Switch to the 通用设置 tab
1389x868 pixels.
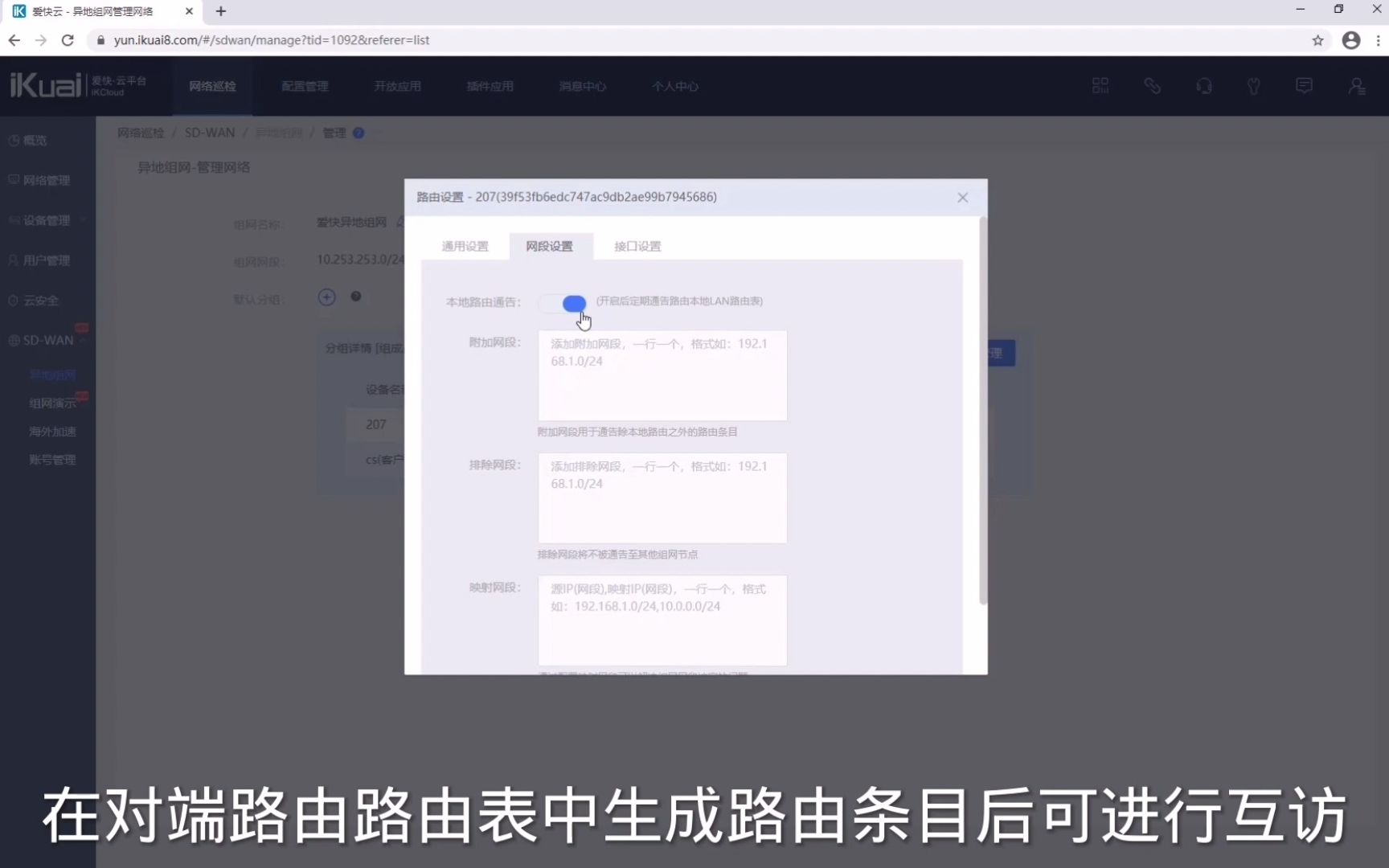pyautogui.click(x=465, y=246)
